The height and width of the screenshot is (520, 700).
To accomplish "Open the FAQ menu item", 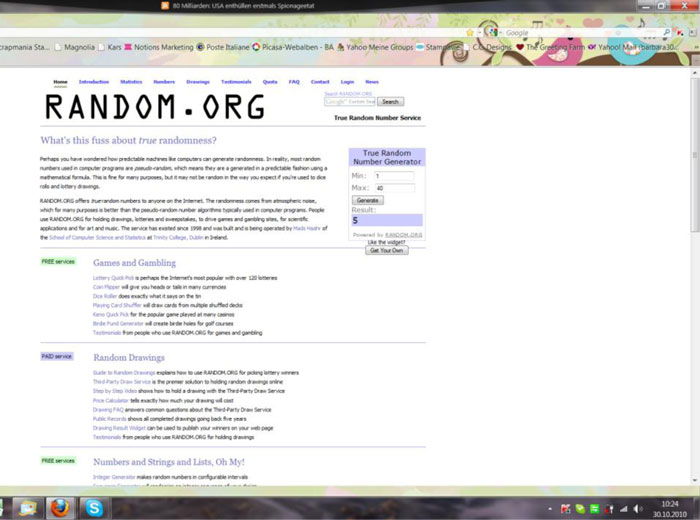I will point(294,82).
